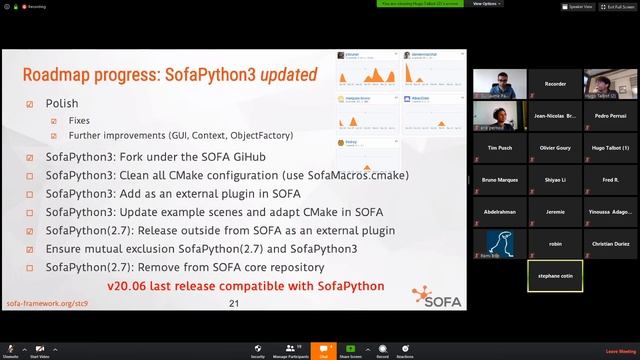Click empty checkbox beside Update example scenes
Image resolution: width=640 pixels, height=360 pixels.
coord(29,213)
